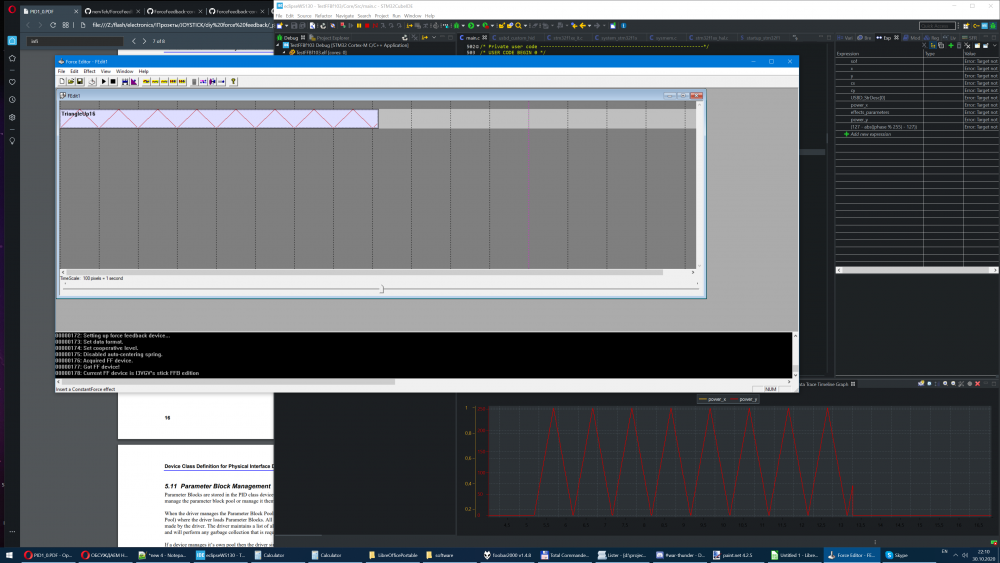Image resolution: width=1000 pixels, height=563 pixels.
Task: Select the main.c editor tab
Action: (x=473, y=38)
